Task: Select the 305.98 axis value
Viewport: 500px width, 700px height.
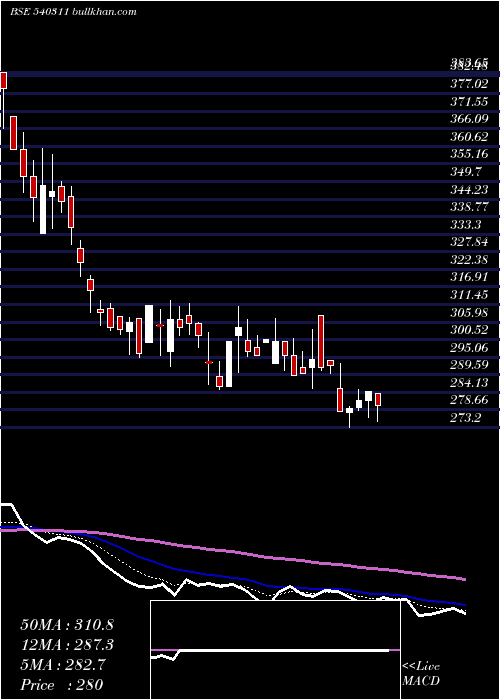Action: 469,312
